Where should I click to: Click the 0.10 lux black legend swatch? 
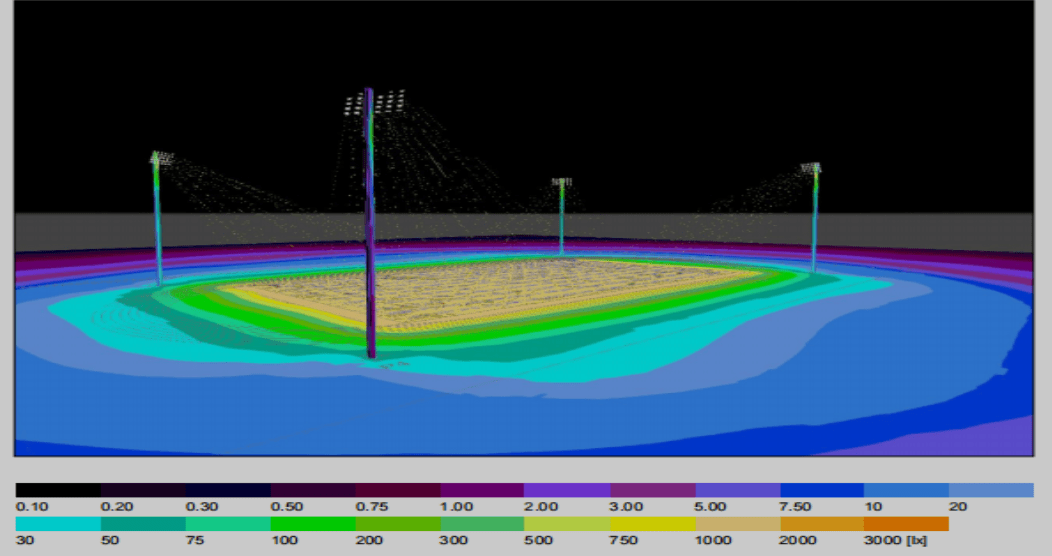pos(58,490)
